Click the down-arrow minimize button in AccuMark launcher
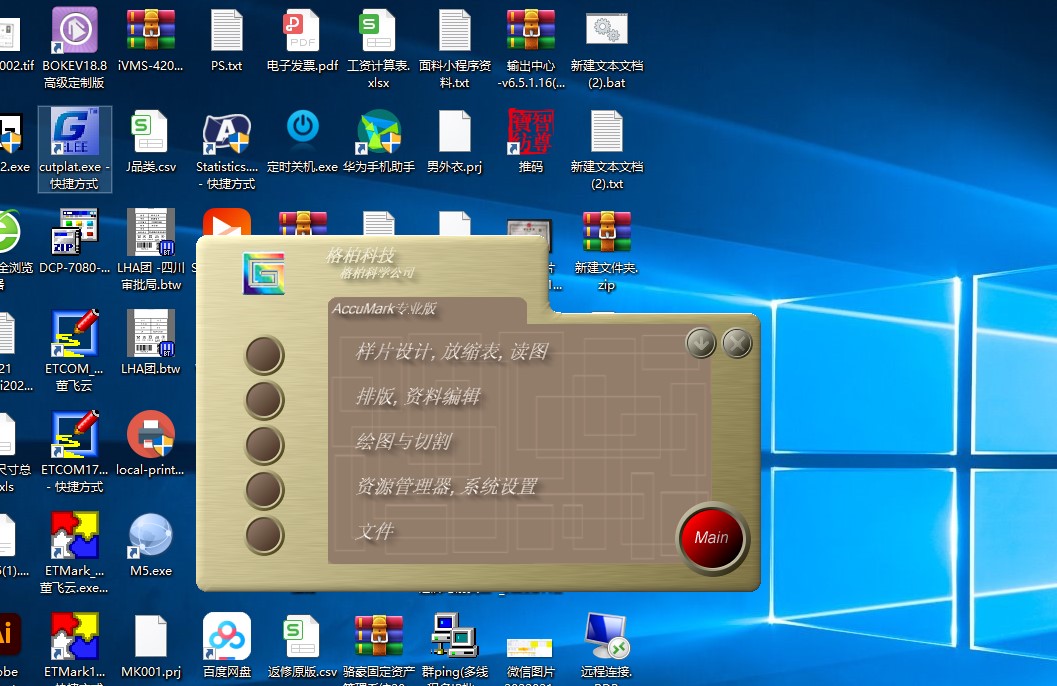The width and height of the screenshot is (1057, 686). [x=701, y=343]
